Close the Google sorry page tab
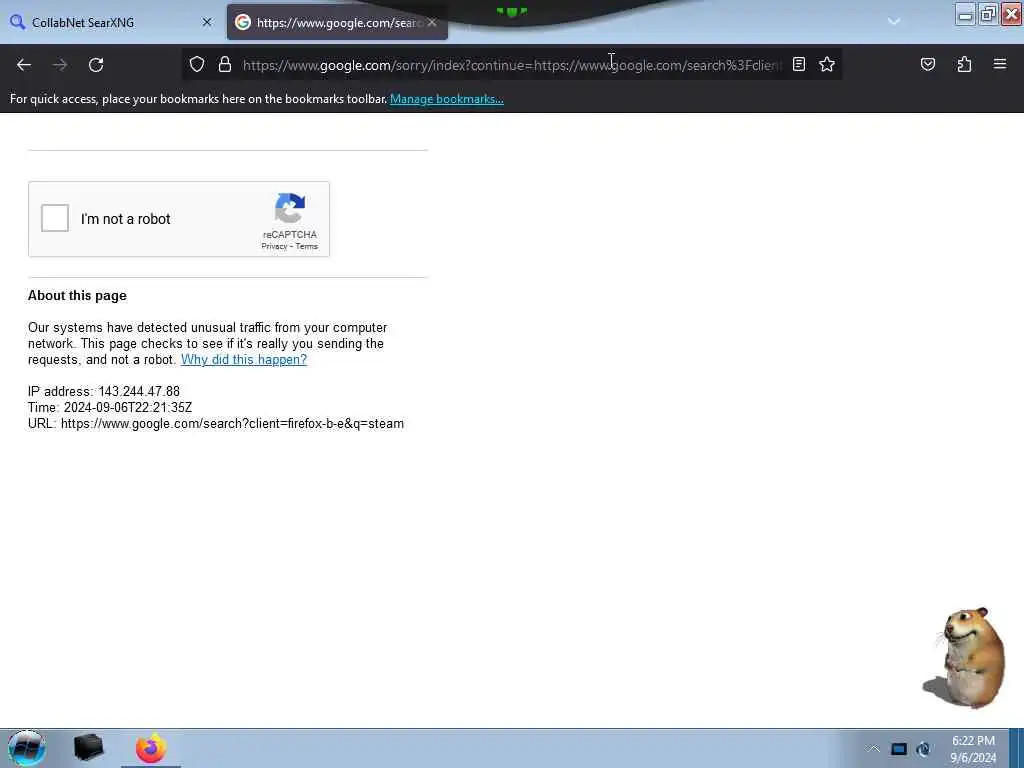1024x768 pixels. click(432, 22)
